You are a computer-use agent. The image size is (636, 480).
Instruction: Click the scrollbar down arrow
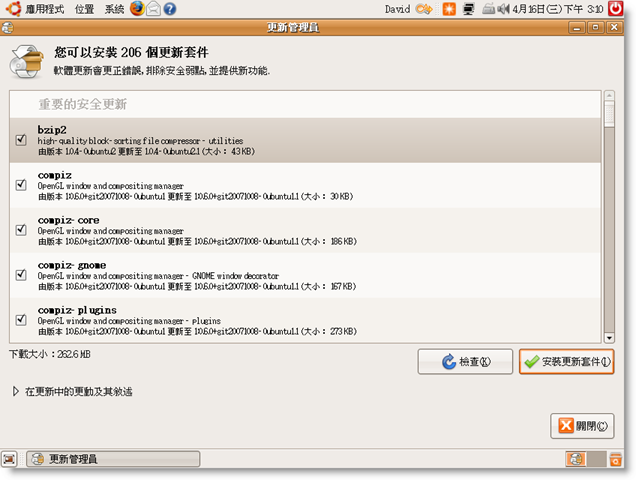(x=609, y=338)
